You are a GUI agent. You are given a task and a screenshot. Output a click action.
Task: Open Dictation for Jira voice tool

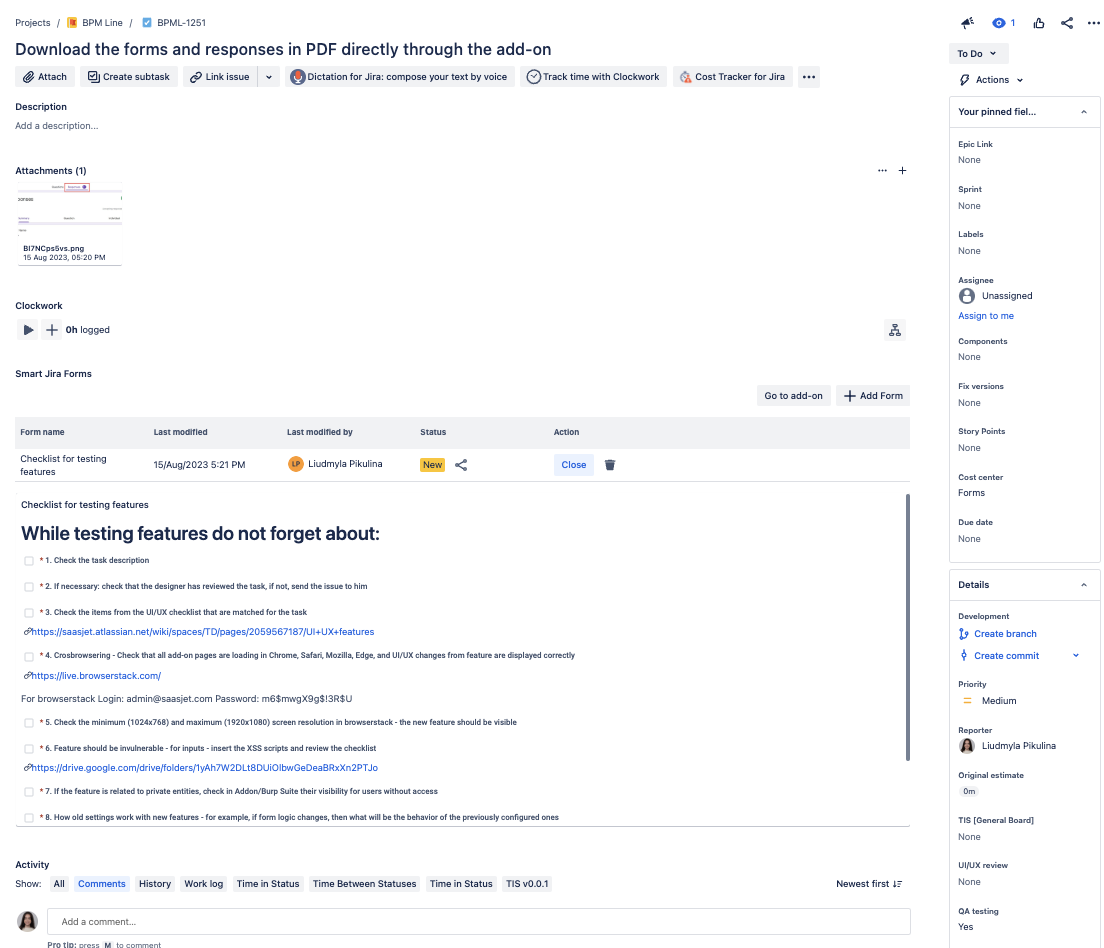pyautogui.click(x=400, y=77)
